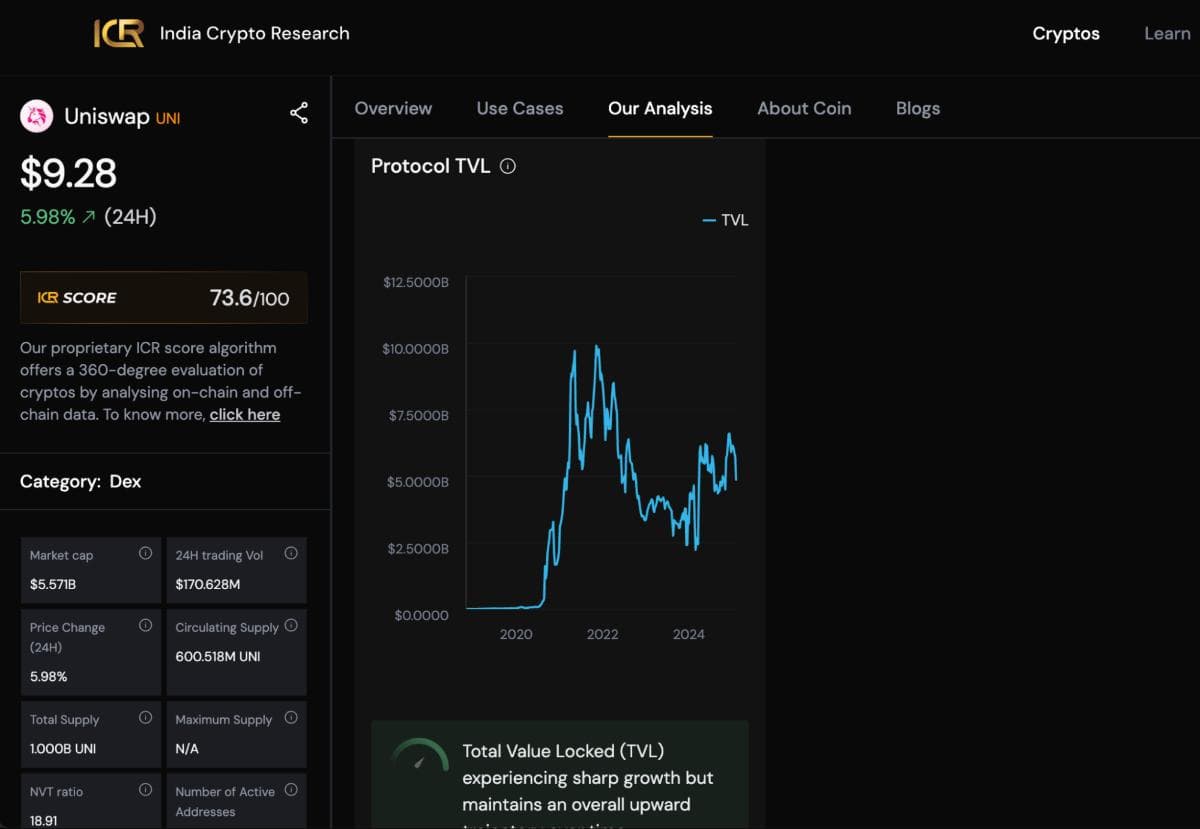Show Circulating Supply info icon details

click(291, 625)
